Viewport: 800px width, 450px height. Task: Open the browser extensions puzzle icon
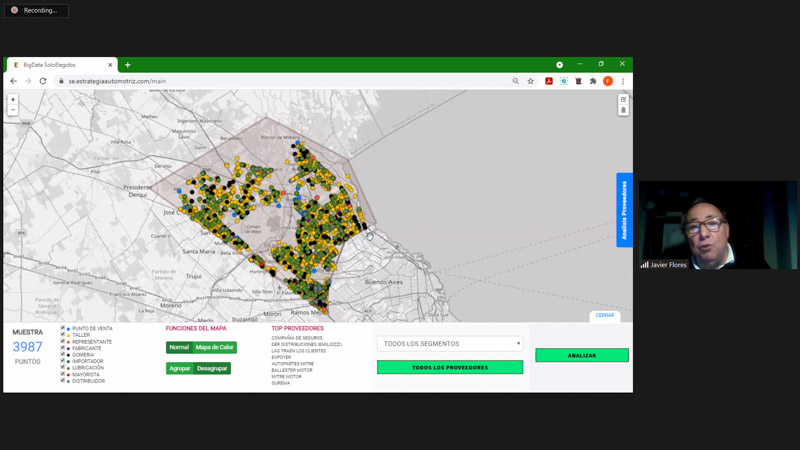tap(593, 81)
